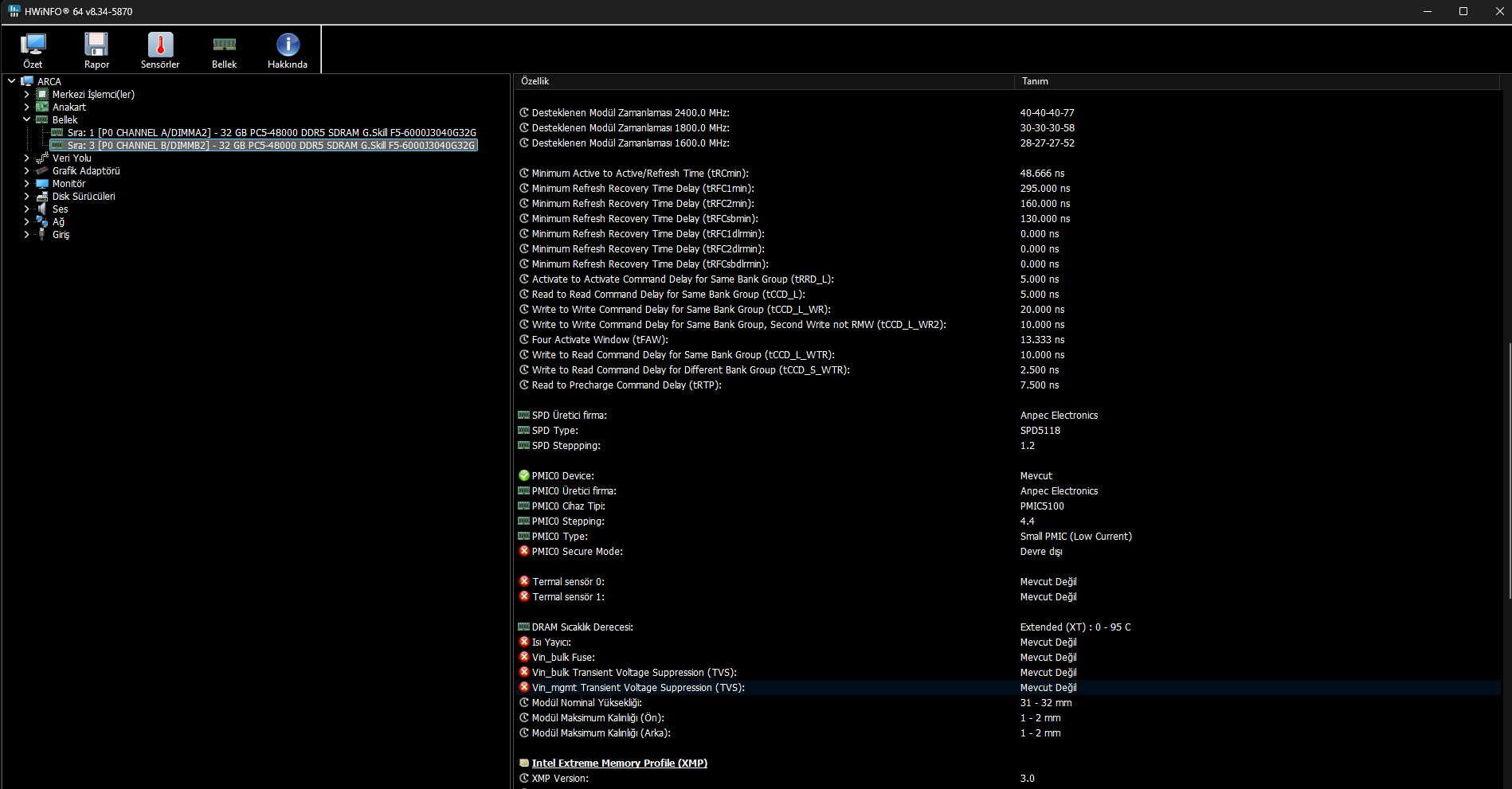The image size is (1512, 789).
Task: Expand the Disk Sürücüleri tree node
Action: click(26, 196)
